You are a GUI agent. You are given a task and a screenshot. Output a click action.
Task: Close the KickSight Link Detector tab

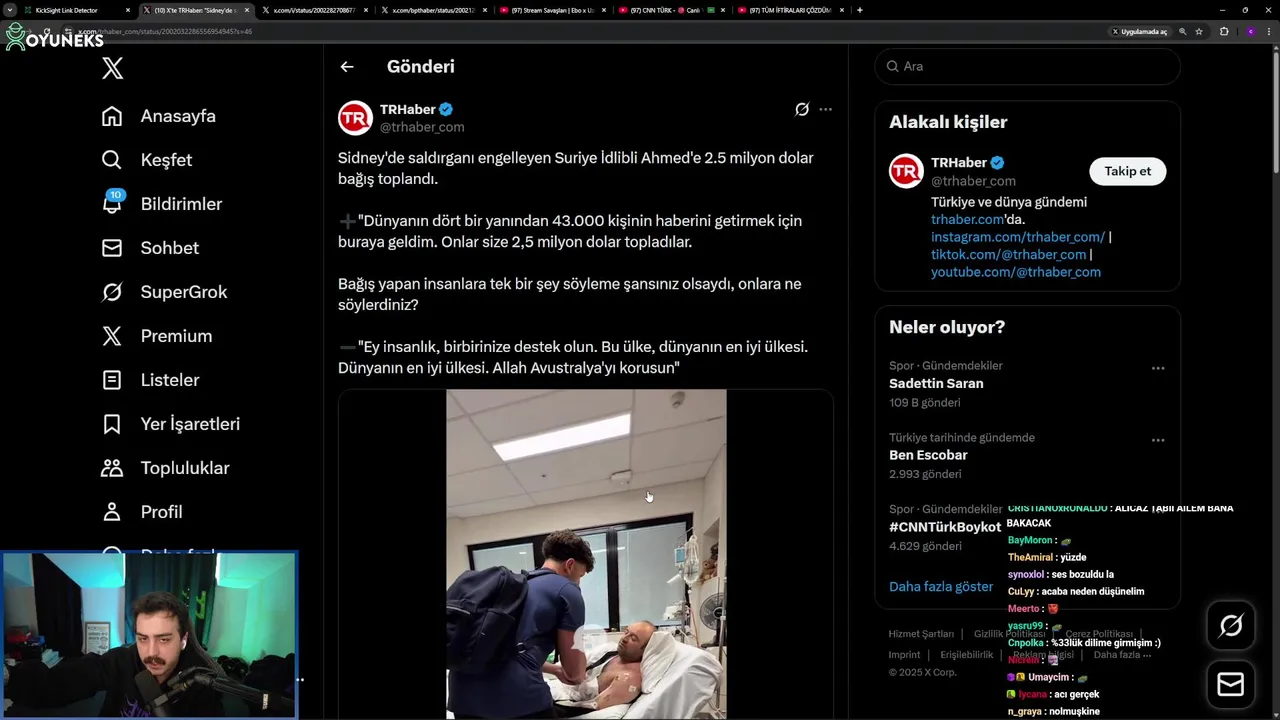tap(128, 10)
